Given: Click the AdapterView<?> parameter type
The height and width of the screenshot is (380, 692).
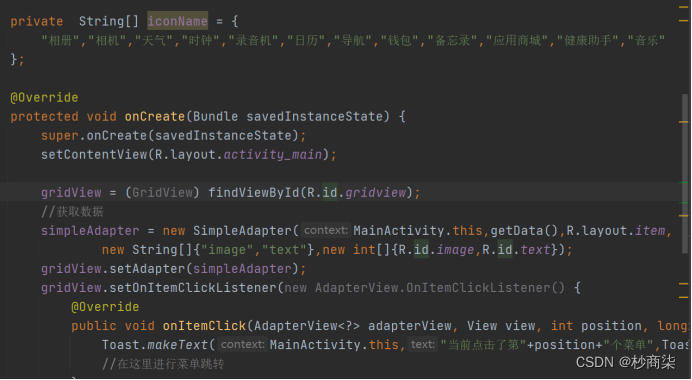Looking at the screenshot, I should point(307,326).
